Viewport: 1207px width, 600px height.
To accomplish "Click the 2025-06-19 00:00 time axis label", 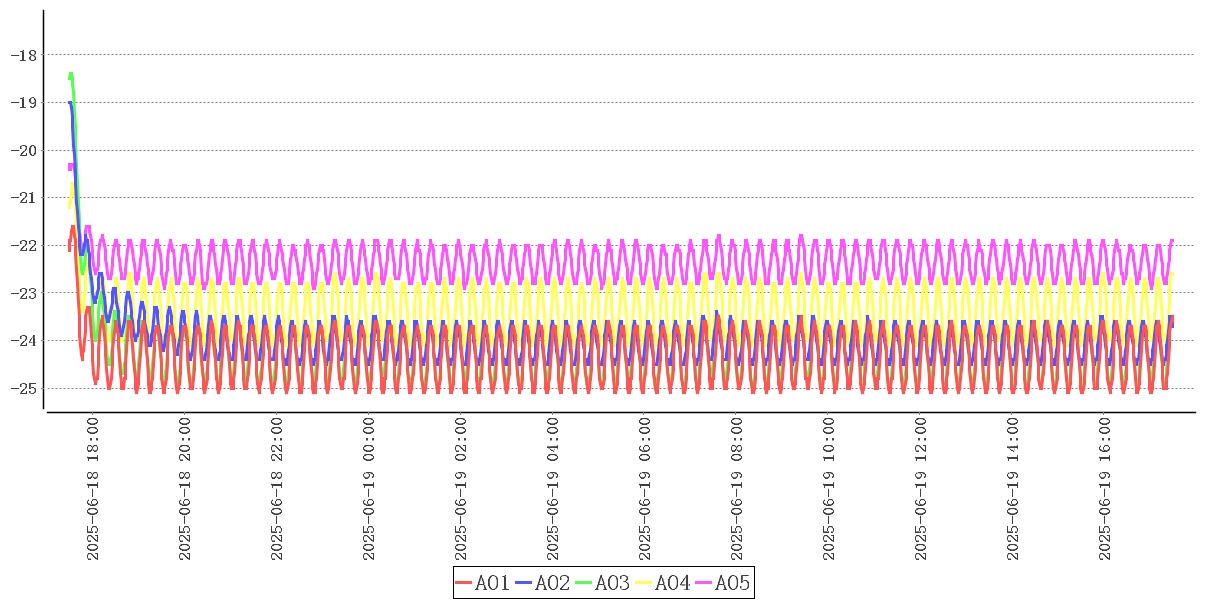I will click(369, 489).
